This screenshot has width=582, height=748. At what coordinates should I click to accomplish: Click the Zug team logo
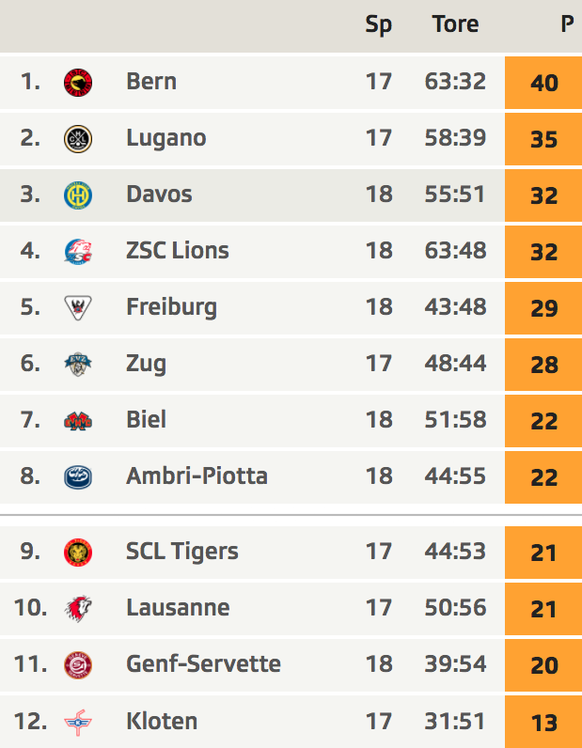click(x=78, y=364)
